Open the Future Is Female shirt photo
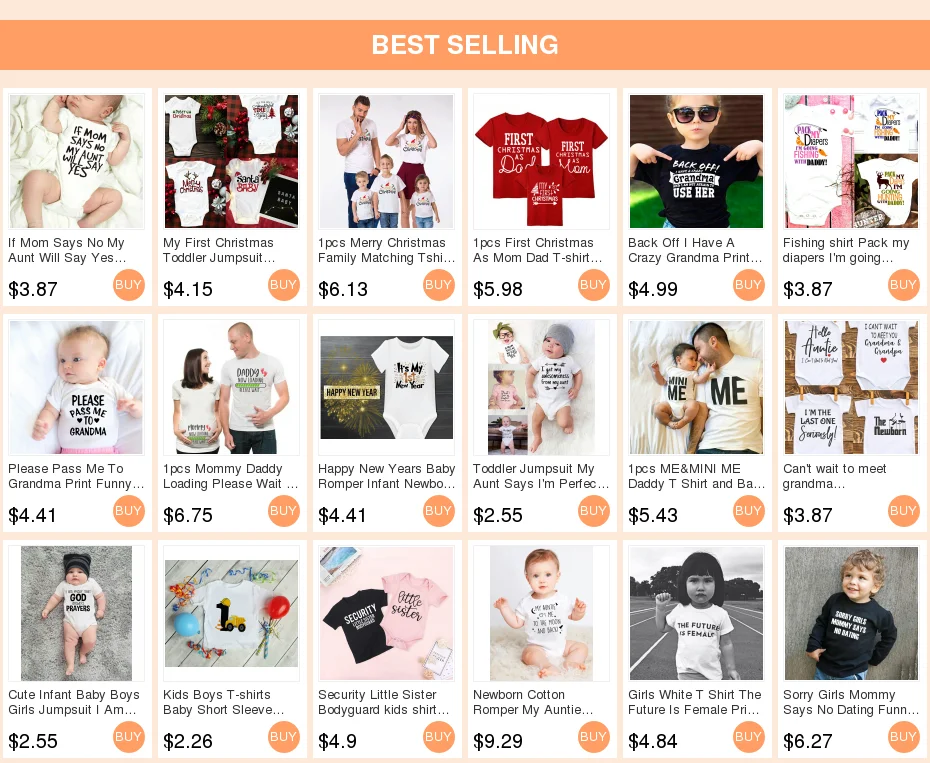This screenshot has width=930, height=763. pyautogui.click(x=696, y=613)
